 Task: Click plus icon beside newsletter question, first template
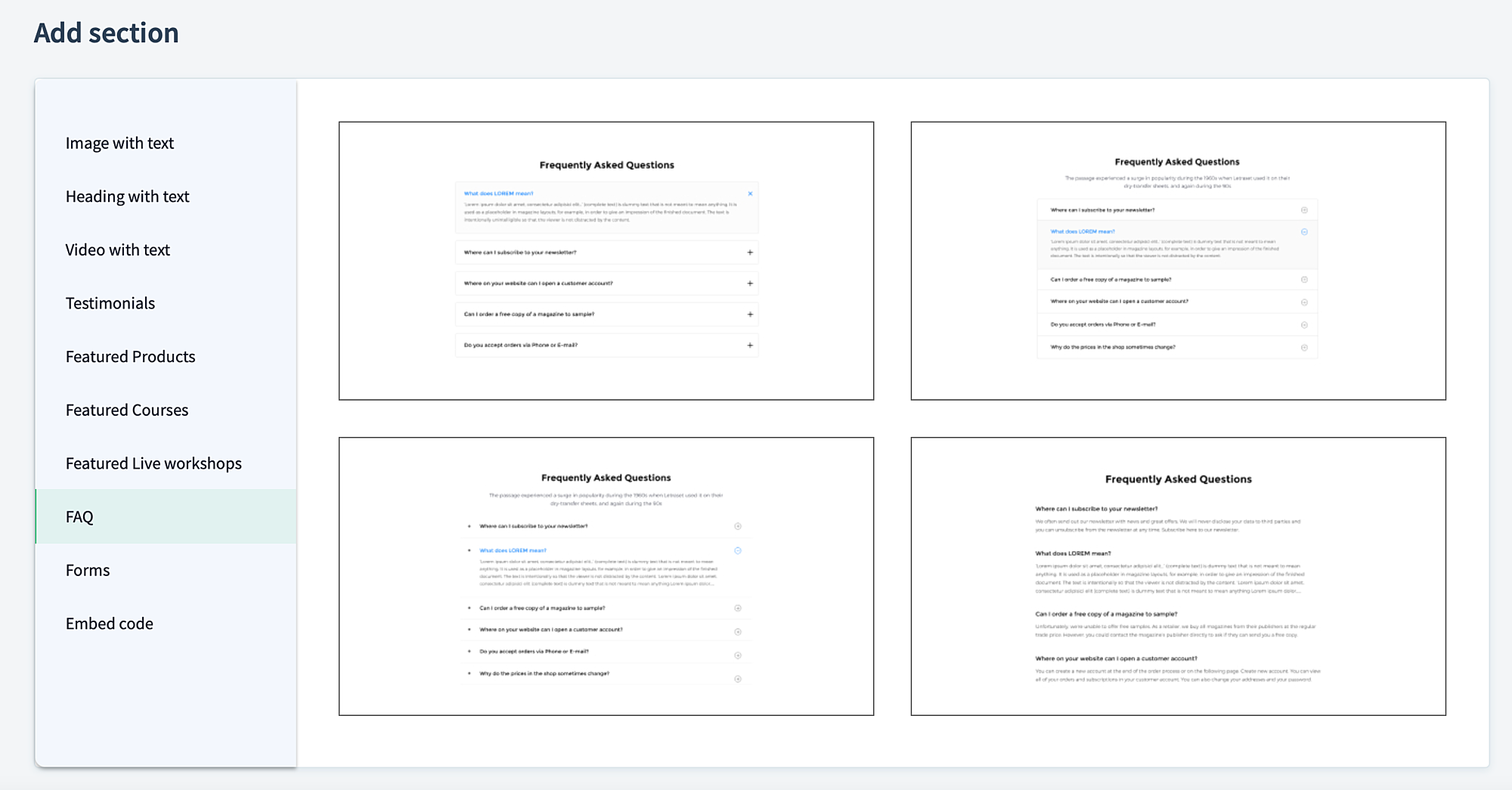[x=750, y=252]
